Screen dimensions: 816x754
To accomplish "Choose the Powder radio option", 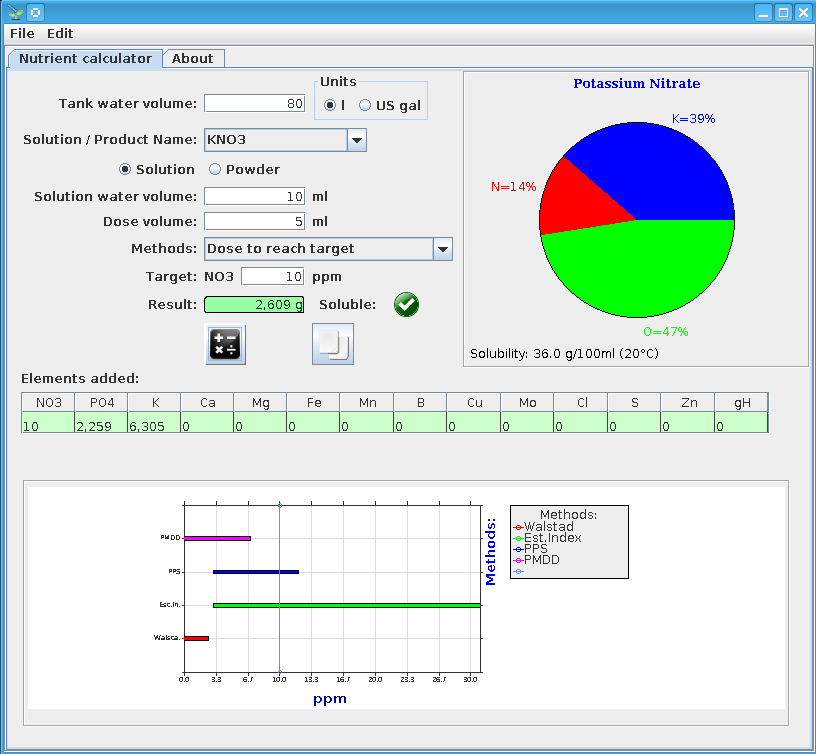I will click(215, 169).
